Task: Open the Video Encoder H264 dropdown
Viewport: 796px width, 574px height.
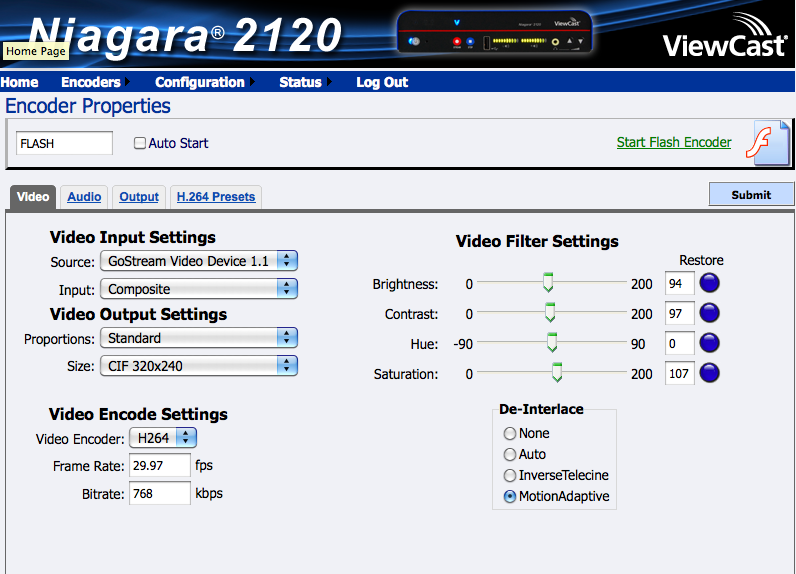Action: pyautogui.click(x=163, y=438)
